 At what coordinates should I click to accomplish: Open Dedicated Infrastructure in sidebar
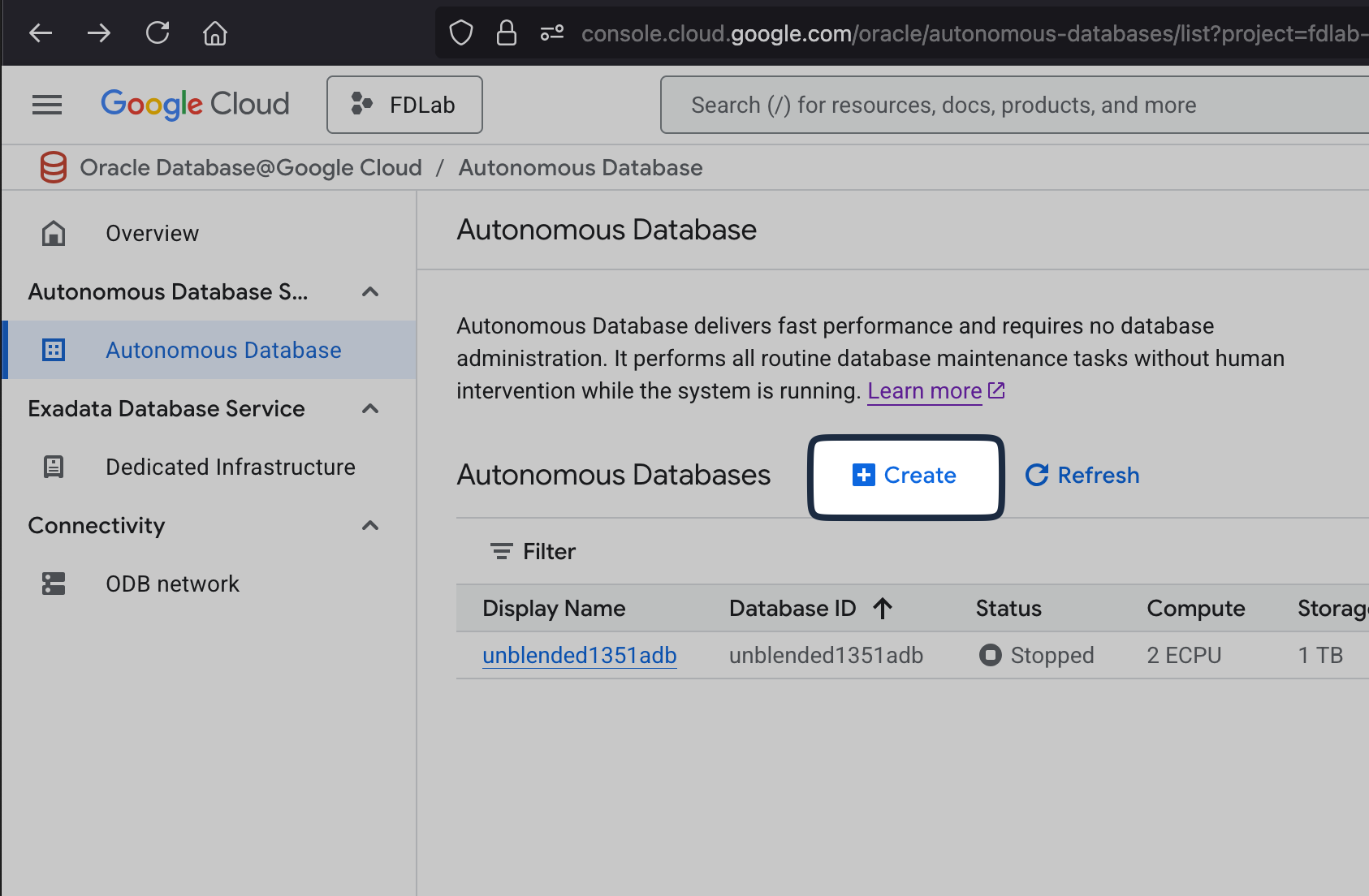coord(231,467)
